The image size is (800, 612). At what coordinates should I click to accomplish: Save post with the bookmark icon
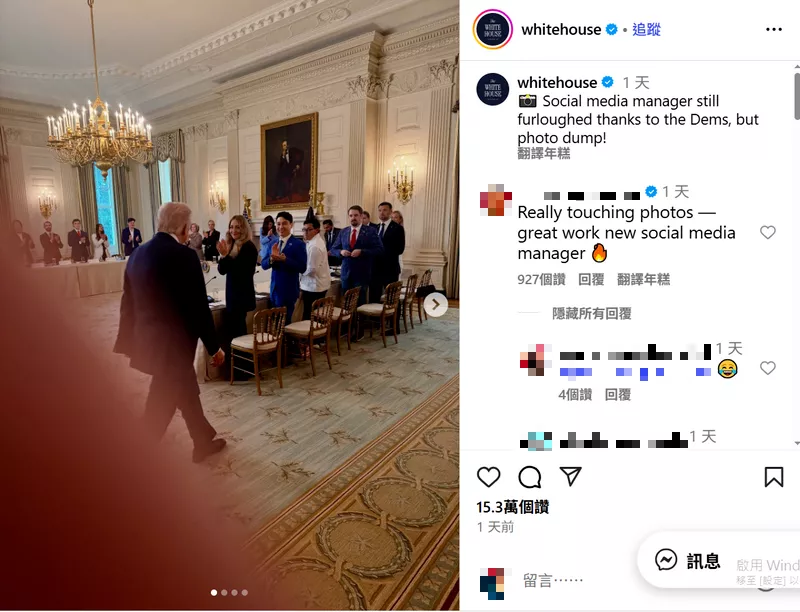click(773, 477)
